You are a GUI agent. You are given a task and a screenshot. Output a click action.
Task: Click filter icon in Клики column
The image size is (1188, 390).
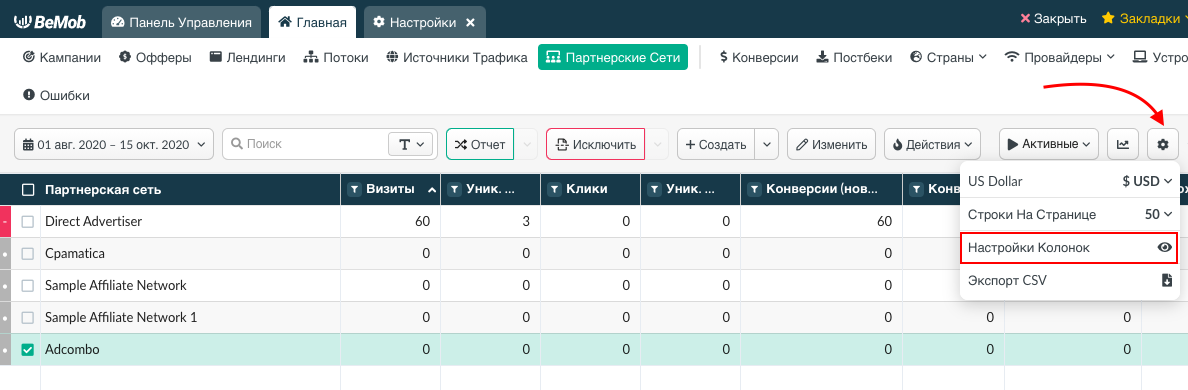(554, 190)
